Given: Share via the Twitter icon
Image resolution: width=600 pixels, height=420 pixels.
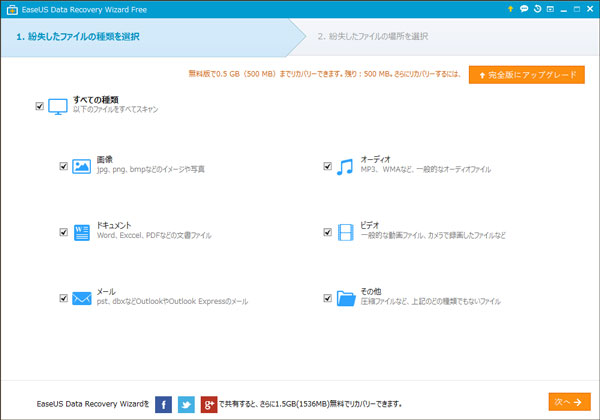Looking at the screenshot, I should [x=186, y=404].
